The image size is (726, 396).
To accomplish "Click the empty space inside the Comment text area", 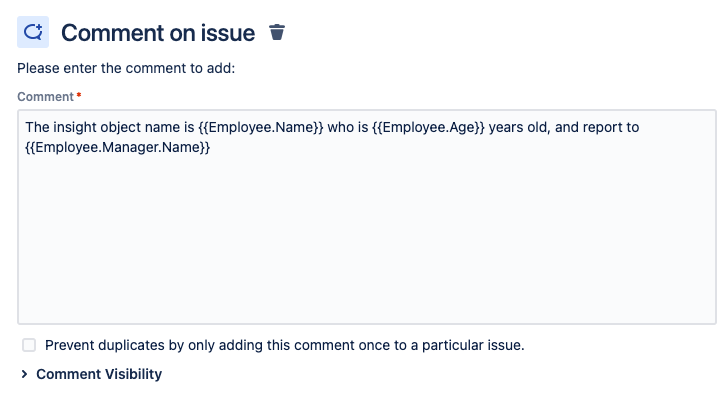I will coord(367,236).
